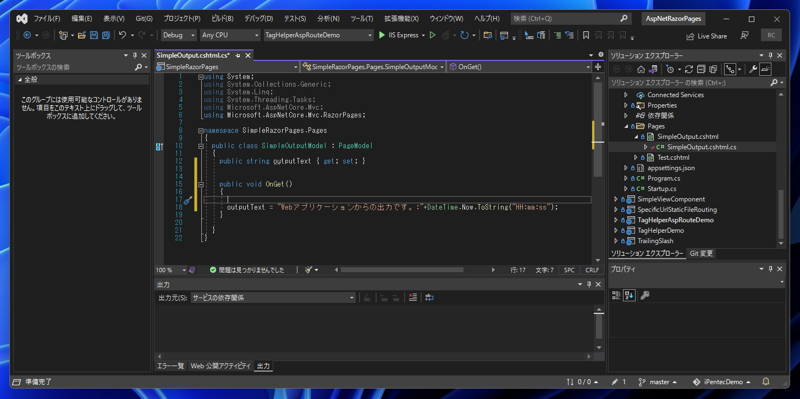
Task: Click the browser refresh icon in toolbar
Action: (x=464, y=35)
